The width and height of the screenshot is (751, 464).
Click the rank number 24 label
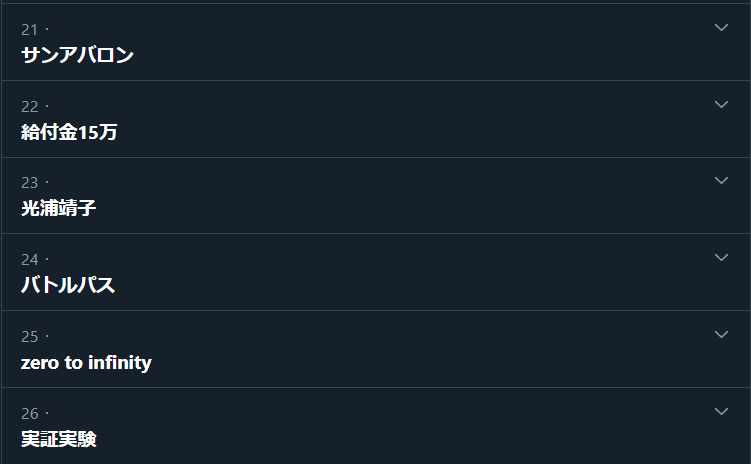pos(29,260)
